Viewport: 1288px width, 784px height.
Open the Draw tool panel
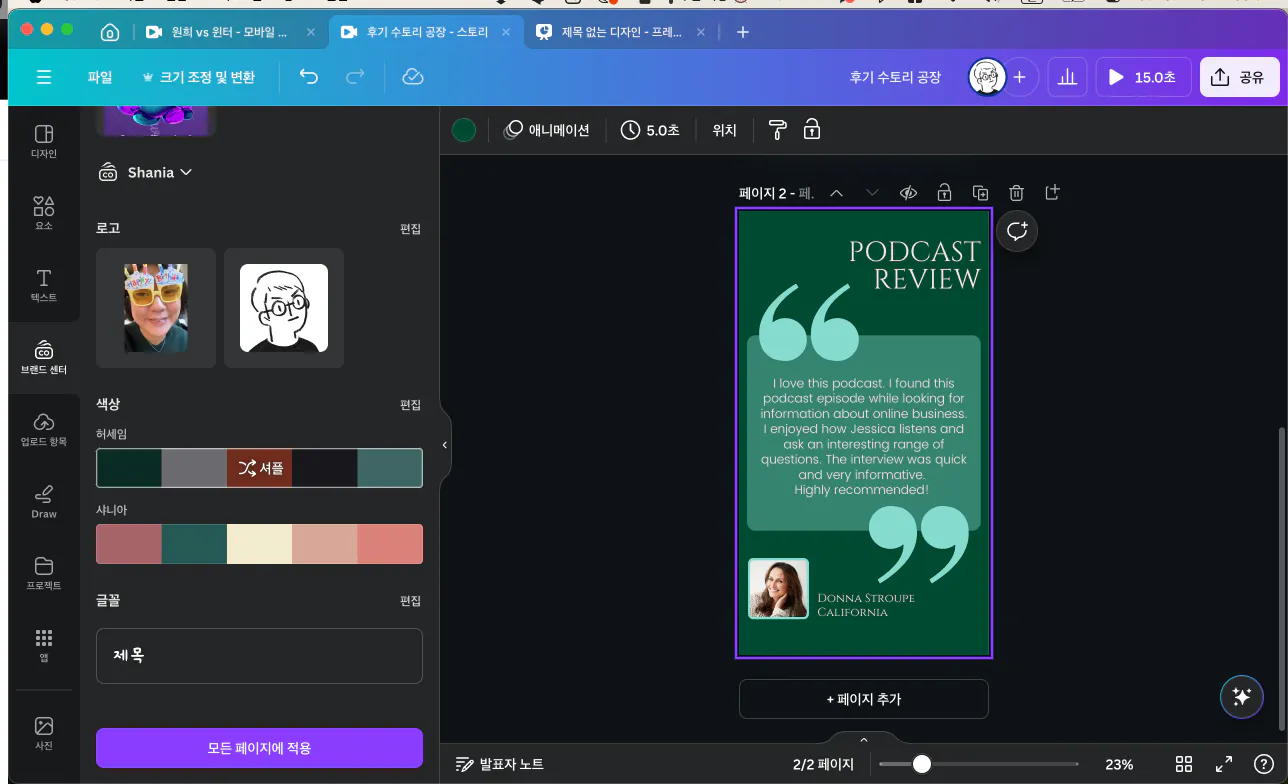tap(44, 501)
